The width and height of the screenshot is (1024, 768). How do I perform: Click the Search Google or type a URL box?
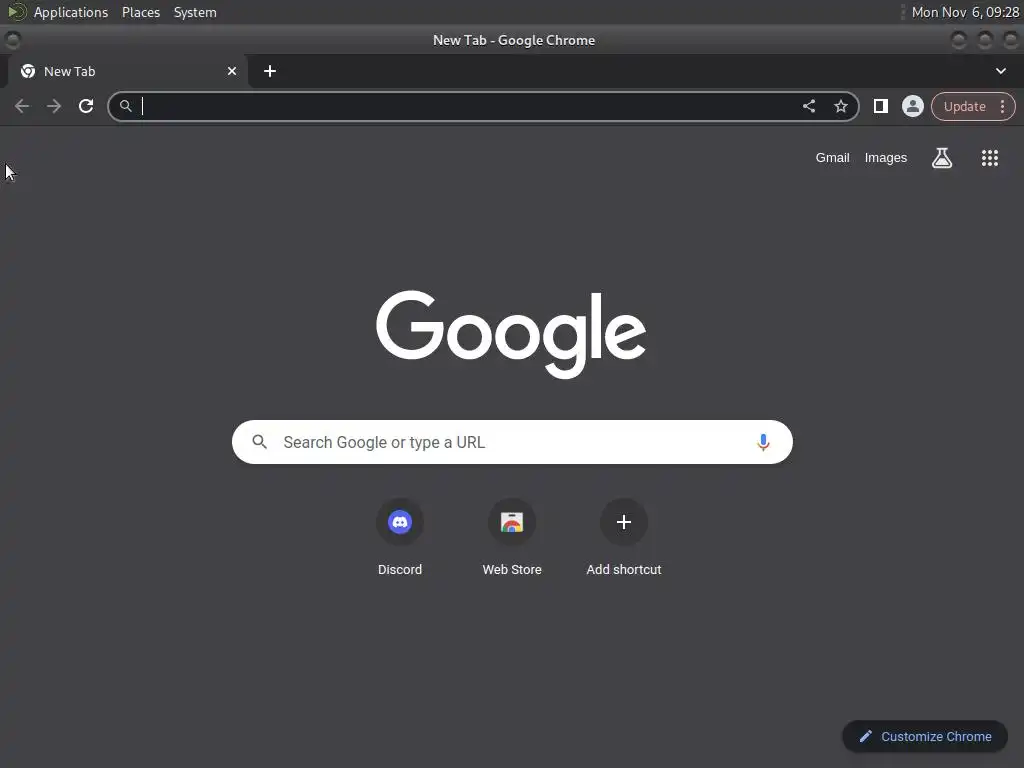tap(512, 442)
